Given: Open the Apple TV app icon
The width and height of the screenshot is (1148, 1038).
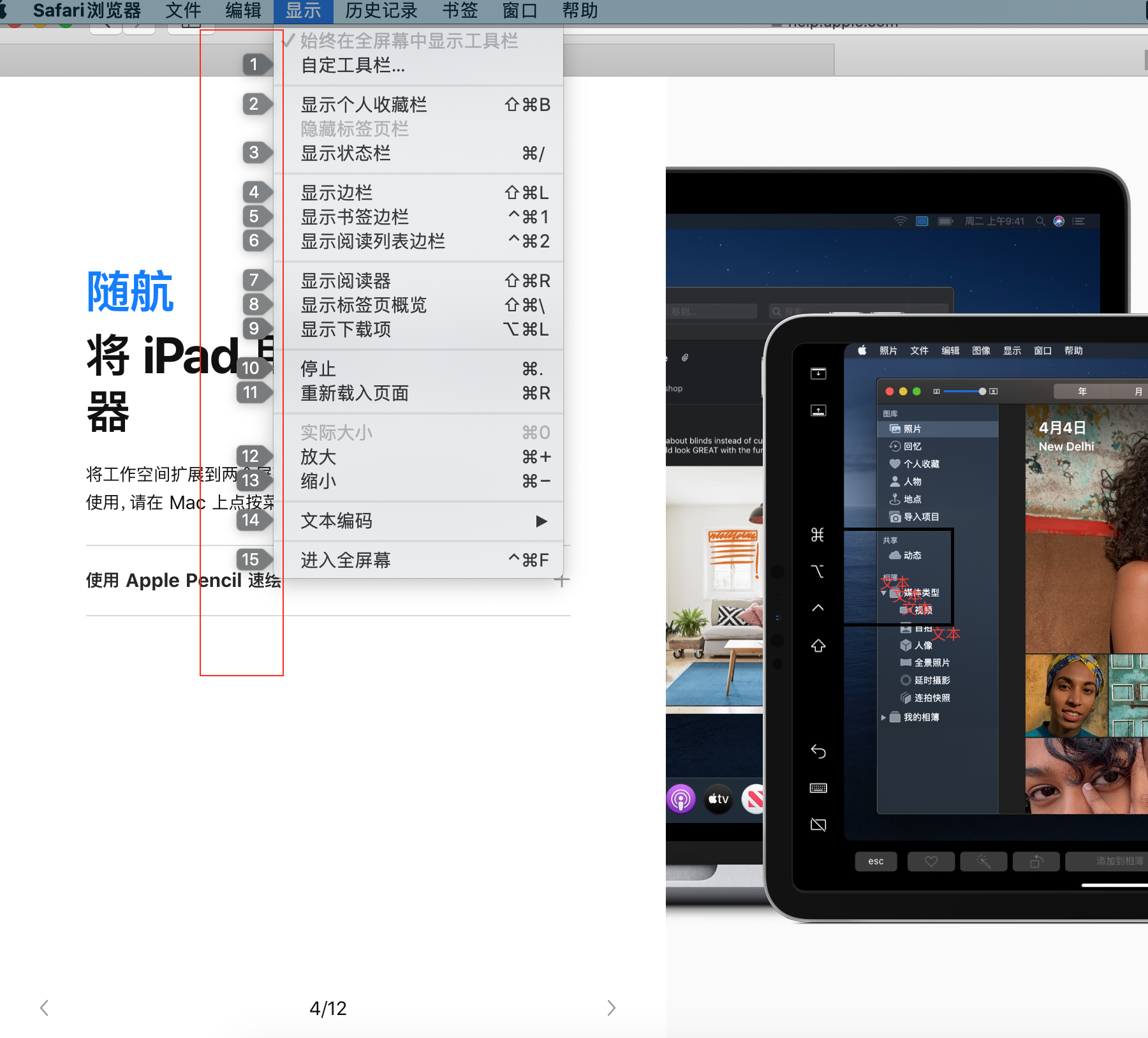Looking at the screenshot, I should point(718,799).
